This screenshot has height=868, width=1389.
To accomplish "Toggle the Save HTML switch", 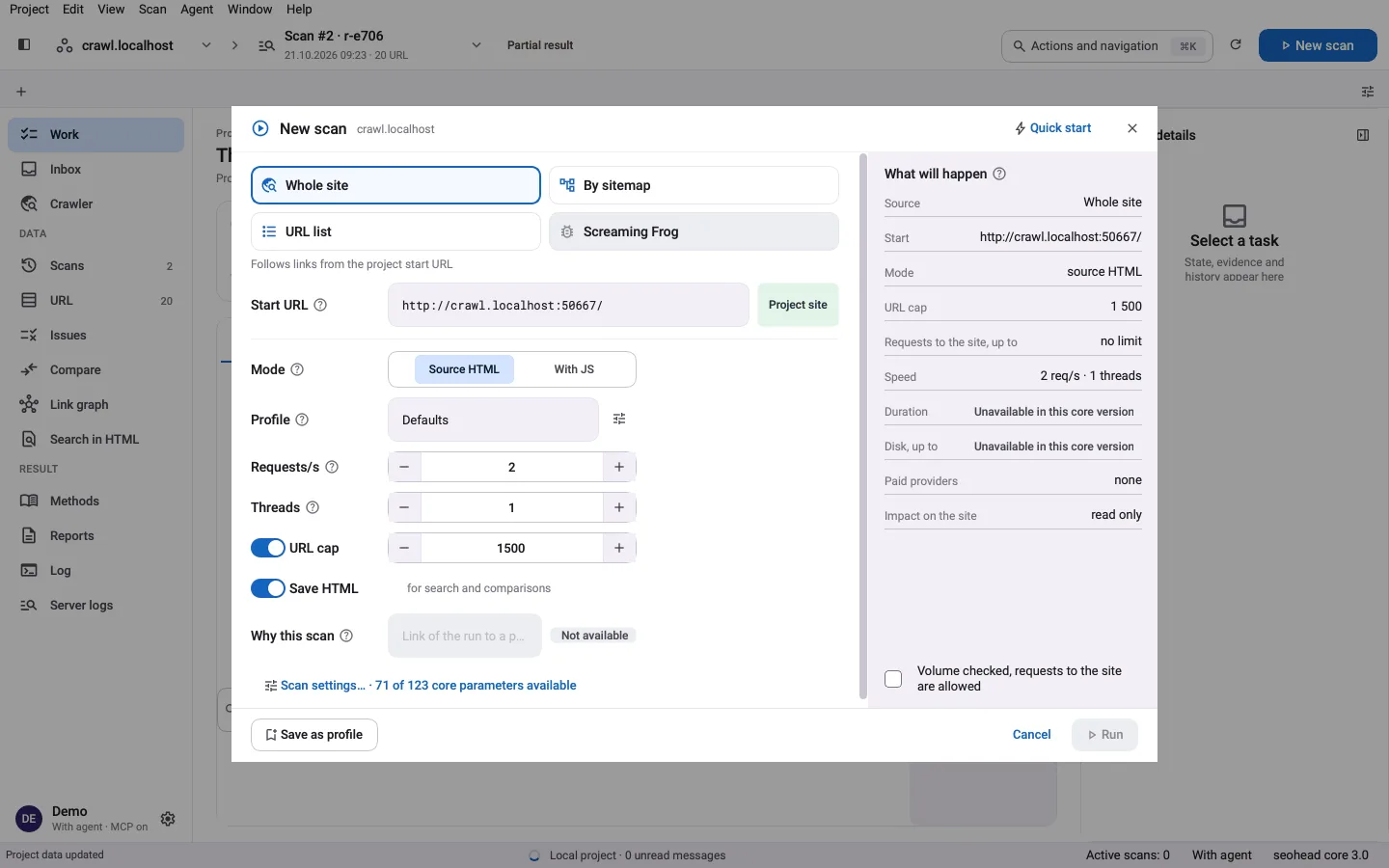I will tap(268, 588).
